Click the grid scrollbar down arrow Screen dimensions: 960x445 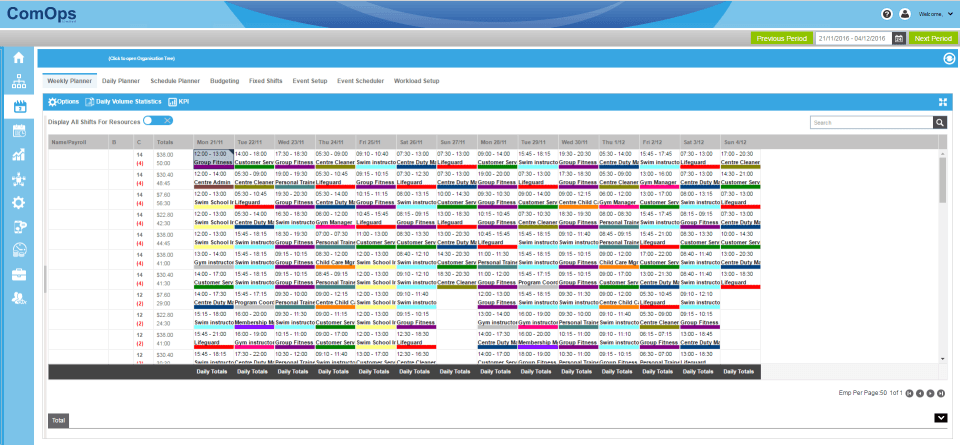pyautogui.click(x=943, y=359)
